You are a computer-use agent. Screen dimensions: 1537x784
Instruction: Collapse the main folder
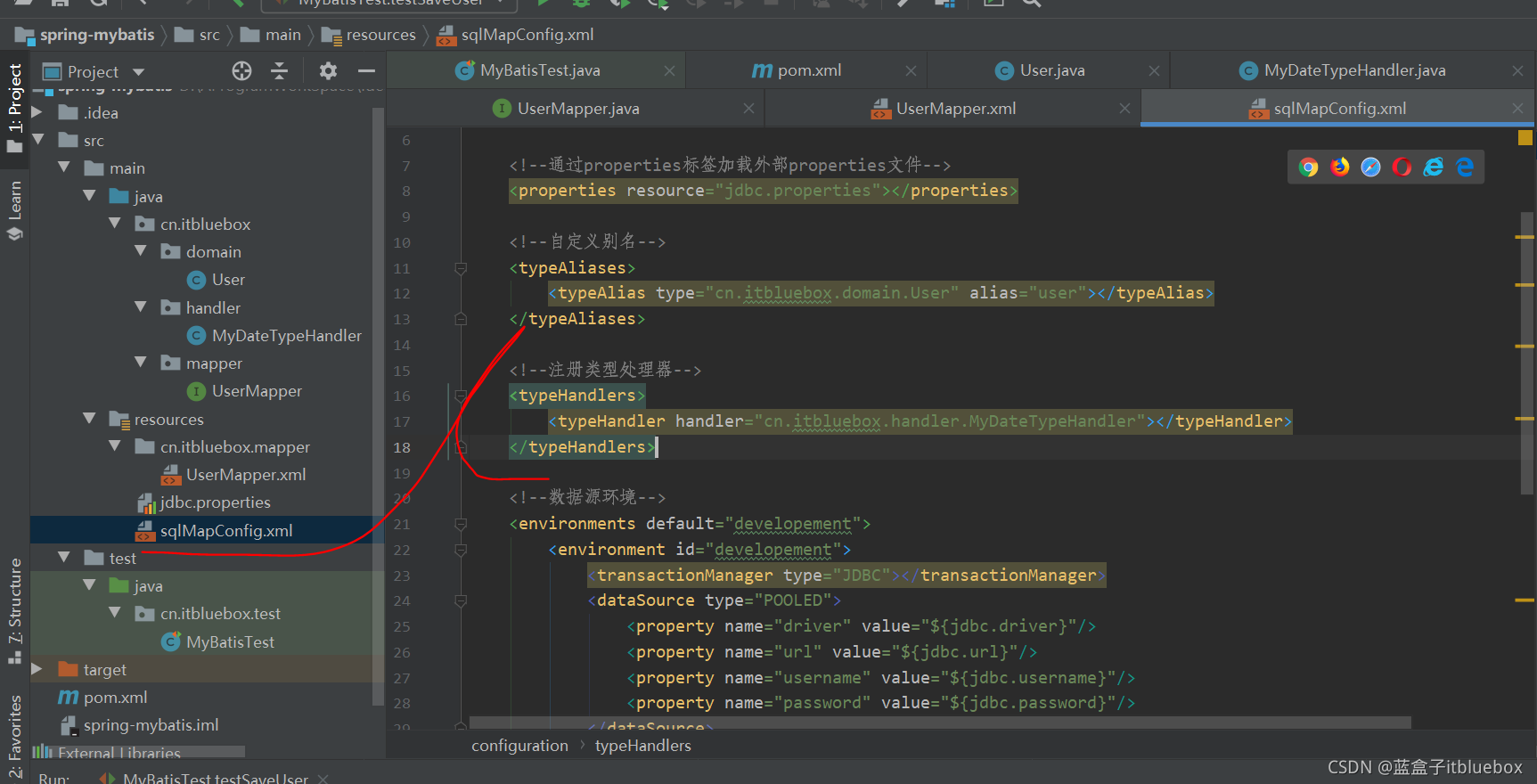pyautogui.click(x=63, y=167)
